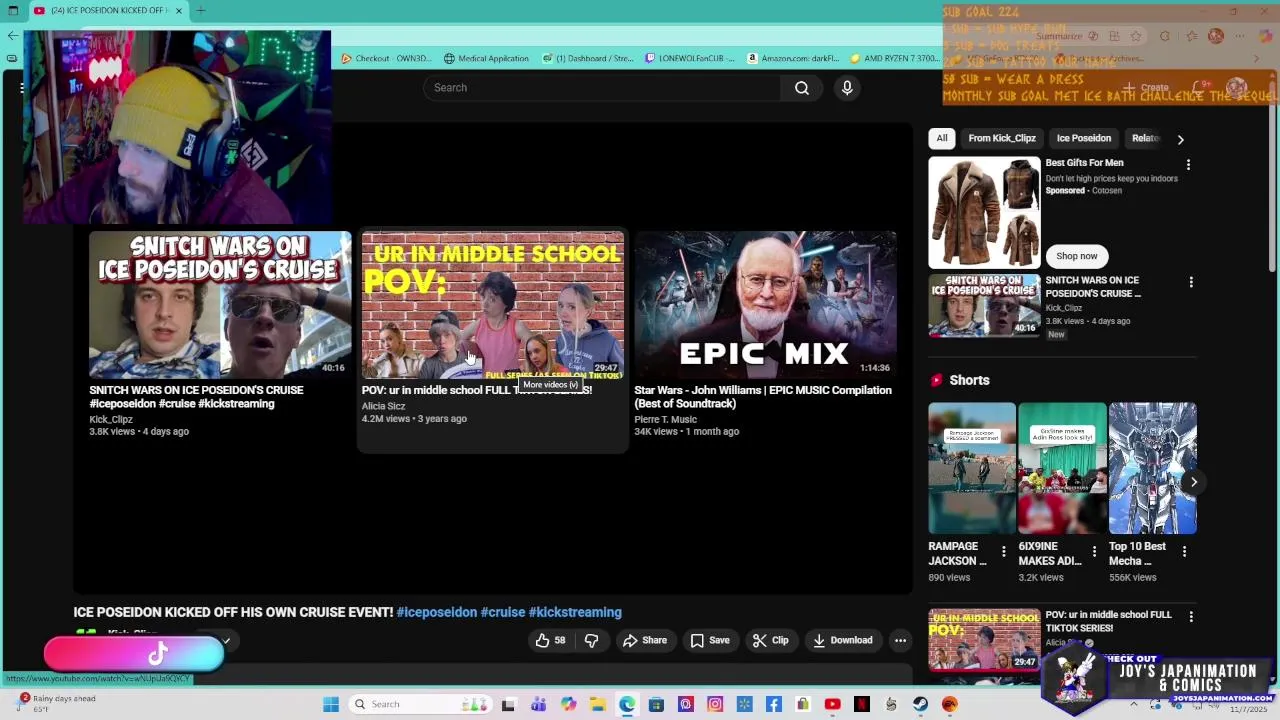Download the video
Viewport: 1280px width, 720px height.
(x=843, y=640)
